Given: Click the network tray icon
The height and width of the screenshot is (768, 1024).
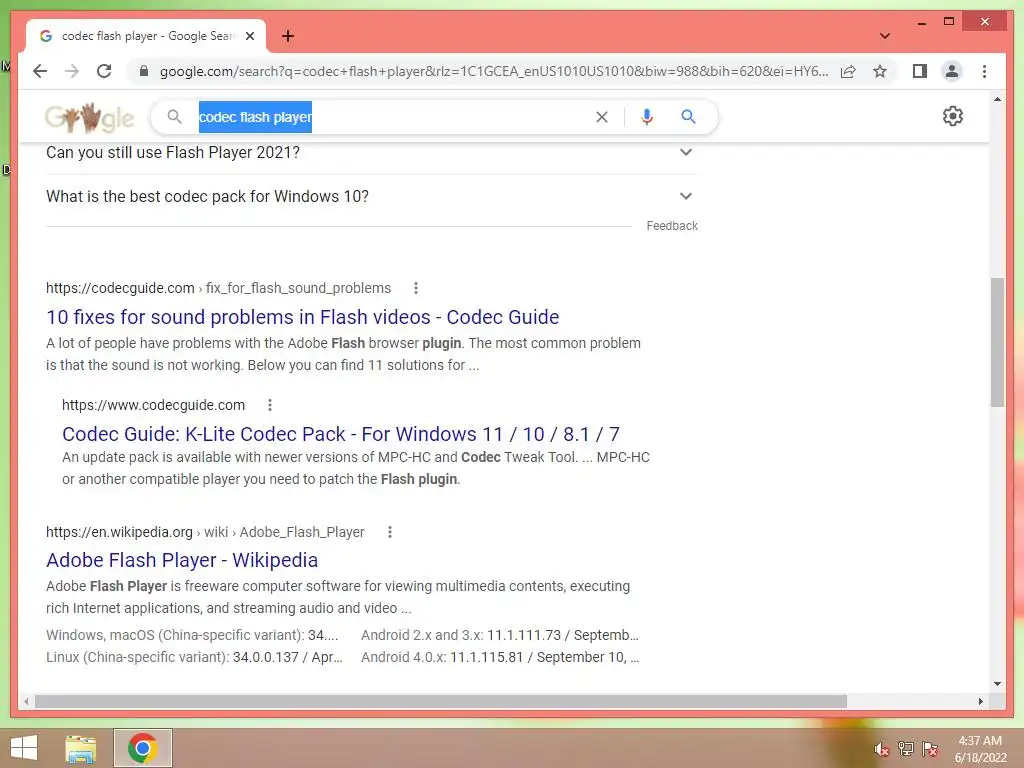Looking at the screenshot, I should tap(906, 749).
